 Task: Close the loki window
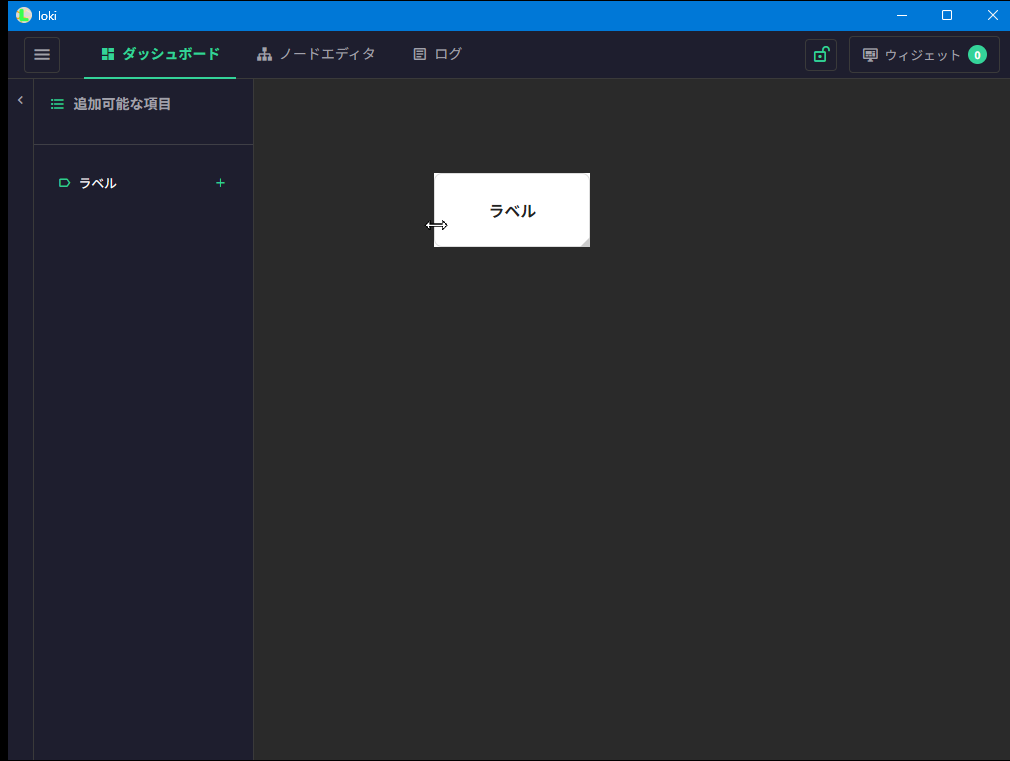coord(992,15)
